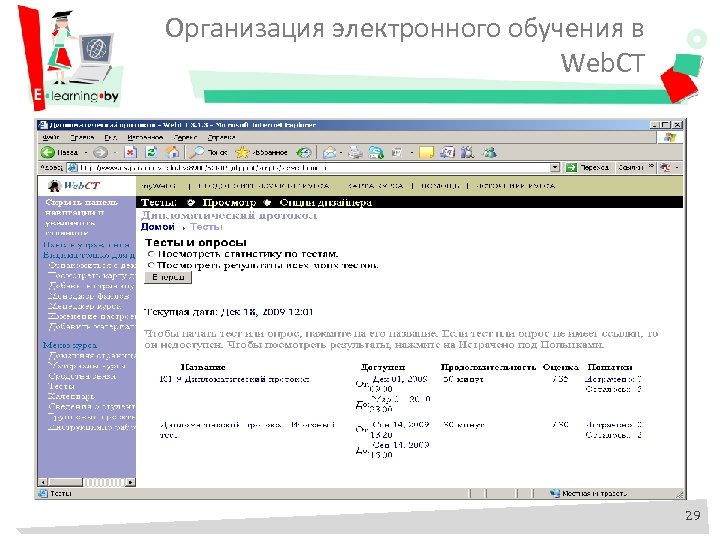Open the Справка menu
Screen dimensions: 720x540
[x=221, y=137]
